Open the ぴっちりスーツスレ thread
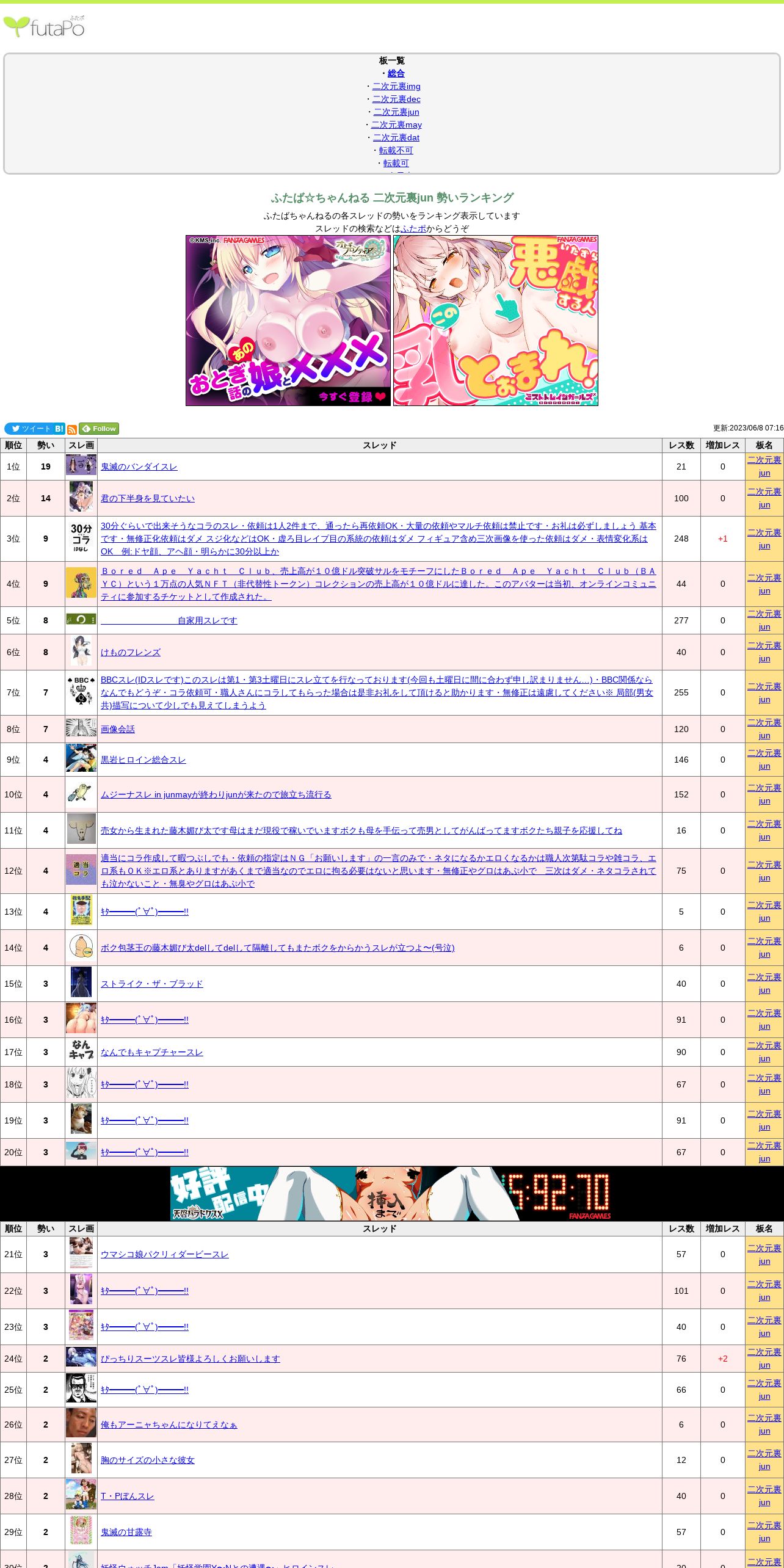784x1568 pixels. click(191, 1359)
